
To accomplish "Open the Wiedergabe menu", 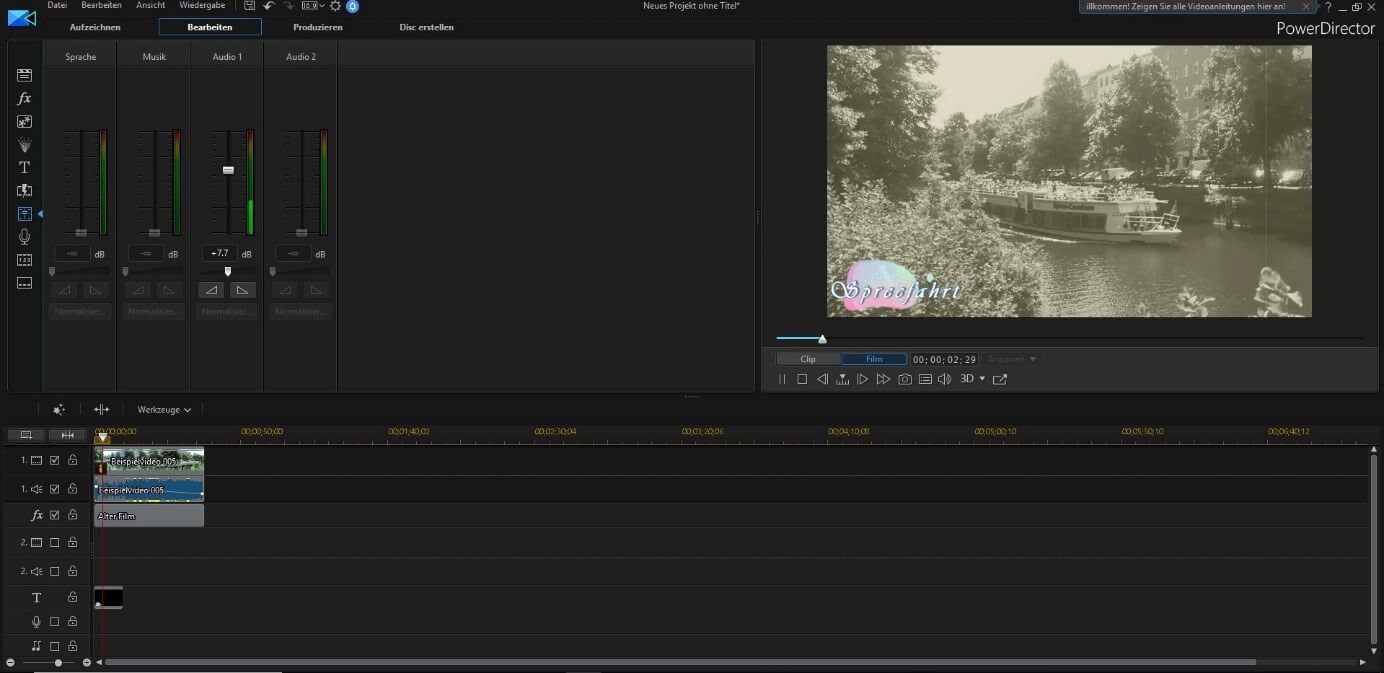I will tap(202, 5).
